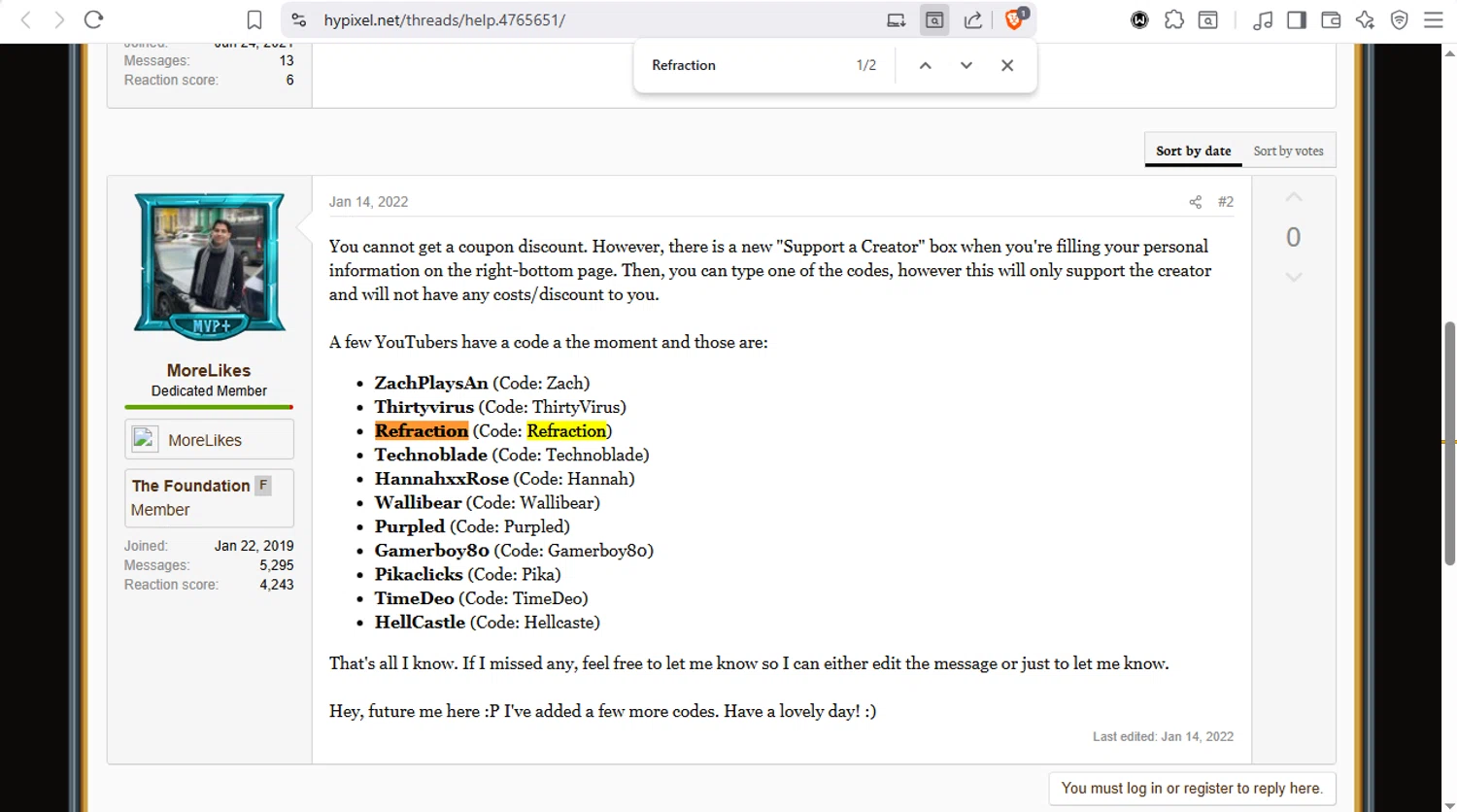Viewport: 1457px width, 812px height.
Task: Share post #2 via share icon
Action: coord(1196,202)
